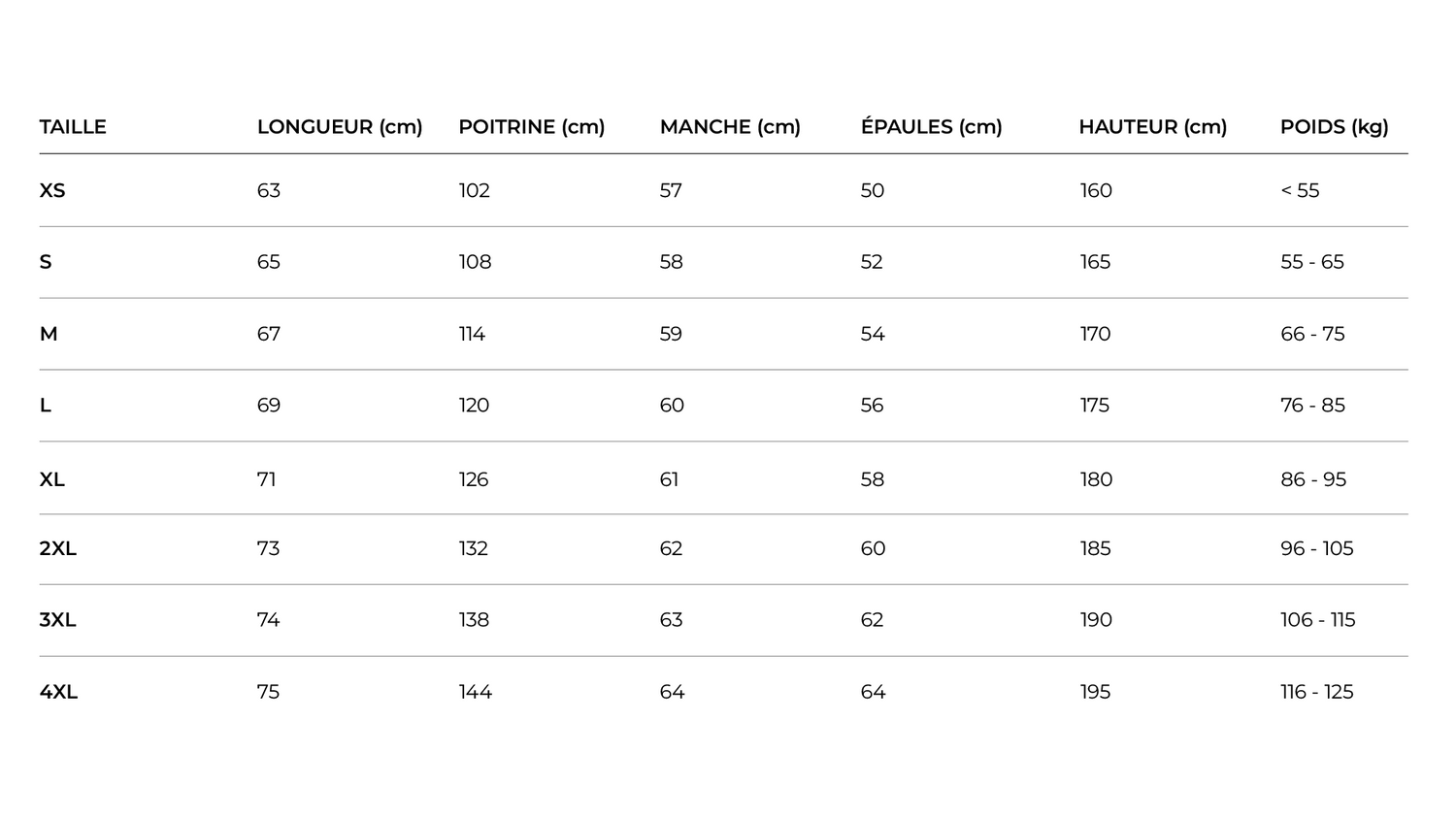The width and height of the screenshot is (1456, 819).
Task: Click the TAILLE column header
Action: point(73,127)
